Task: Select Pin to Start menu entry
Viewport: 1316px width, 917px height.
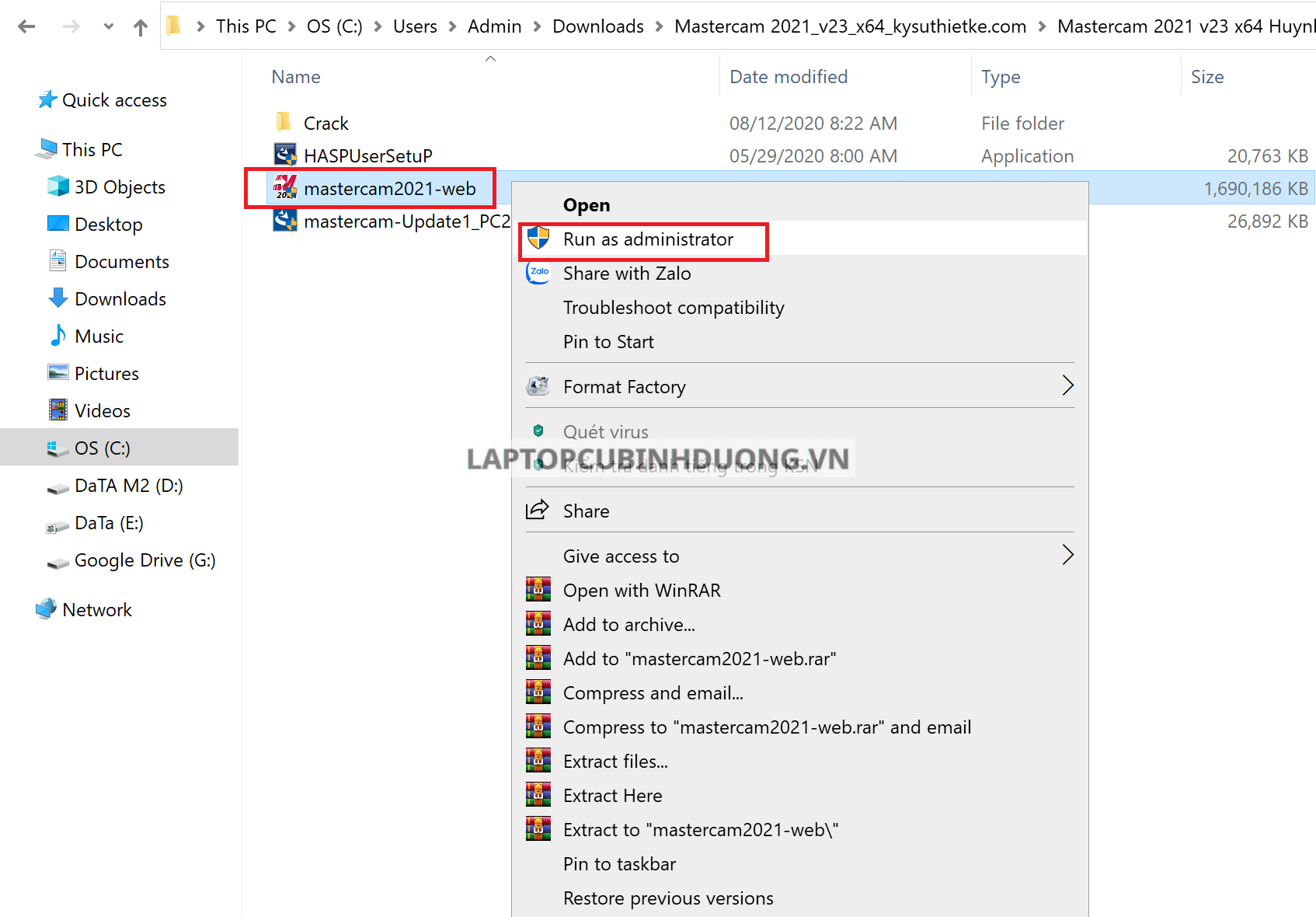Action: pyautogui.click(x=608, y=342)
